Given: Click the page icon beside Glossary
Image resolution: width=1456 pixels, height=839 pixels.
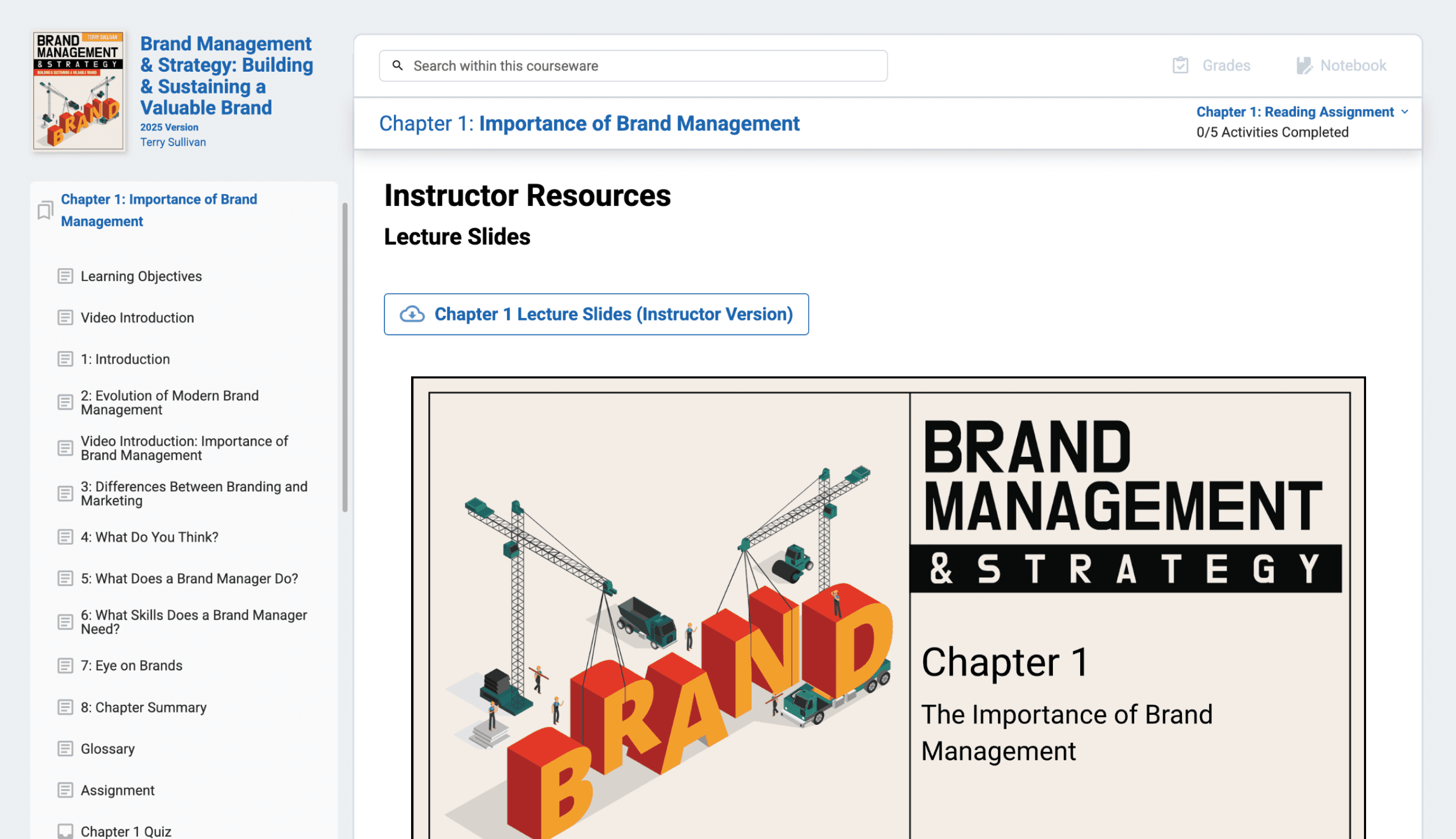Looking at the screenshot, I should [65, 749].
